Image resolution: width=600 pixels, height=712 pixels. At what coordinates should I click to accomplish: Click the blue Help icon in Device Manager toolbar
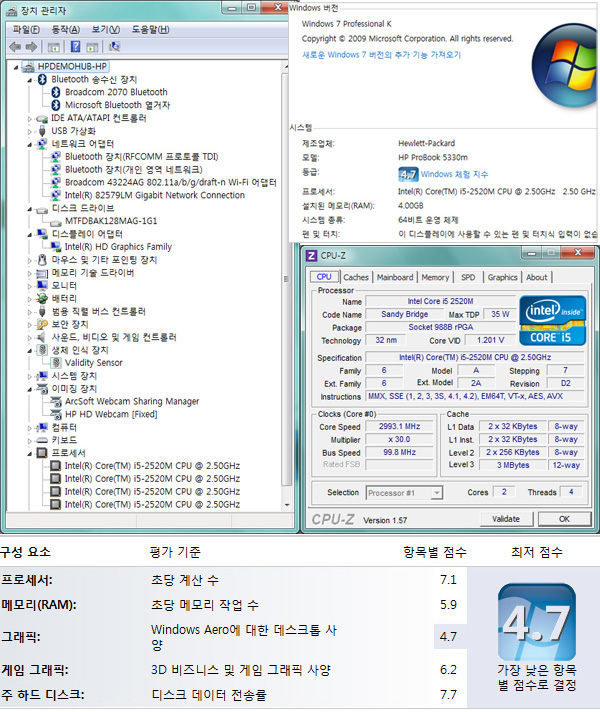75,47
